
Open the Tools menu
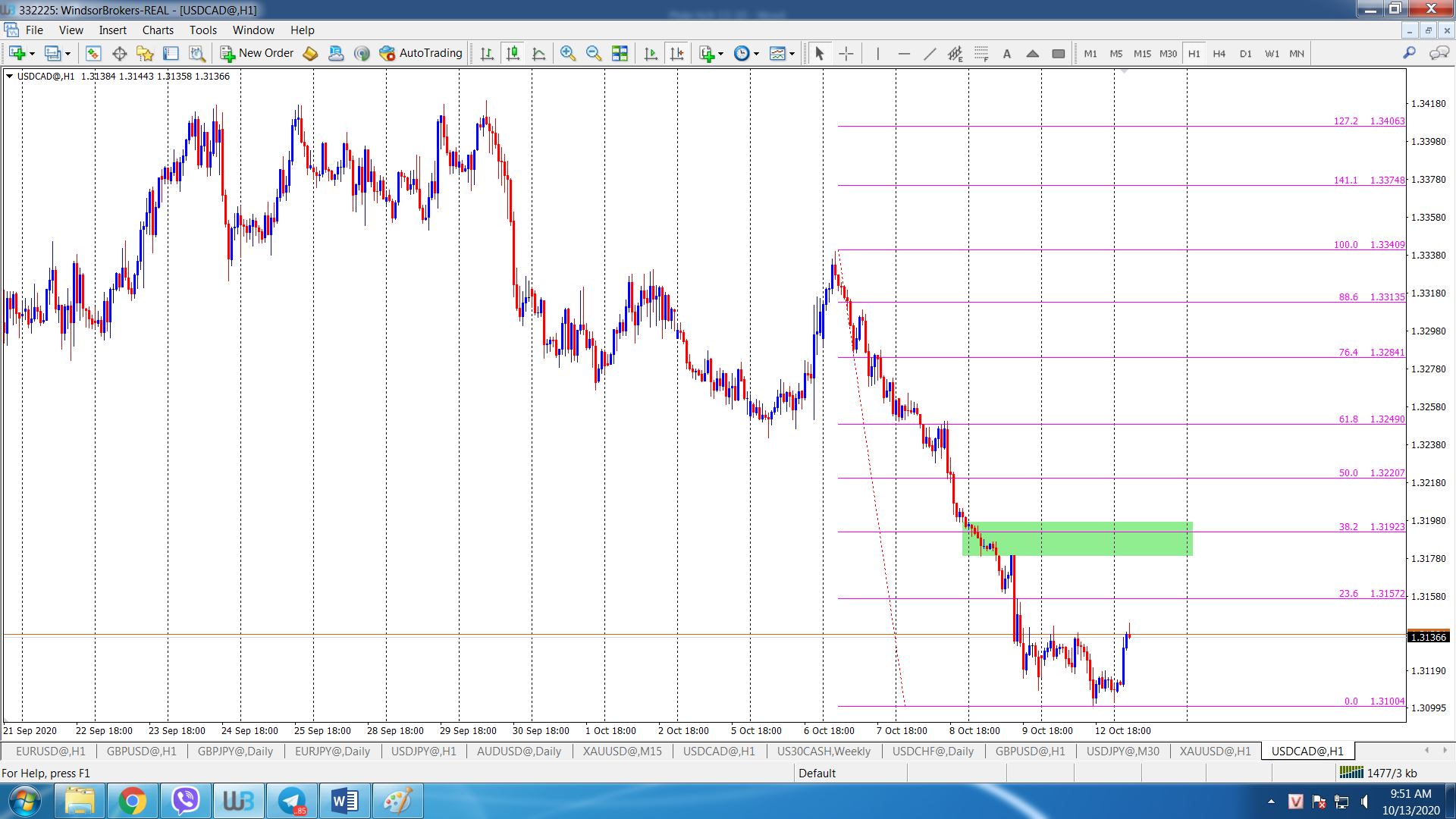point(203,30)
